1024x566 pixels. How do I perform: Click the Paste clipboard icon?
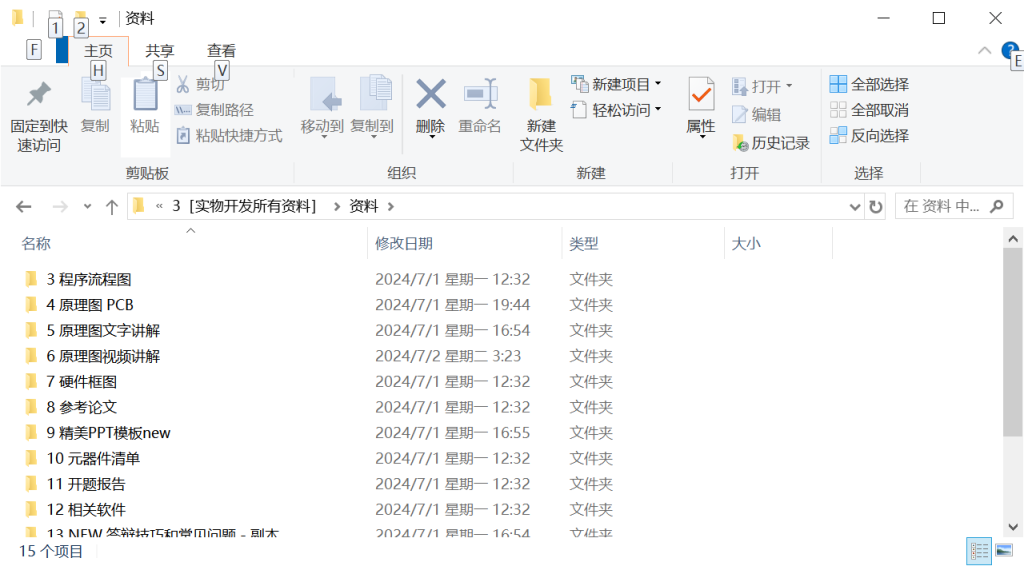145,95
